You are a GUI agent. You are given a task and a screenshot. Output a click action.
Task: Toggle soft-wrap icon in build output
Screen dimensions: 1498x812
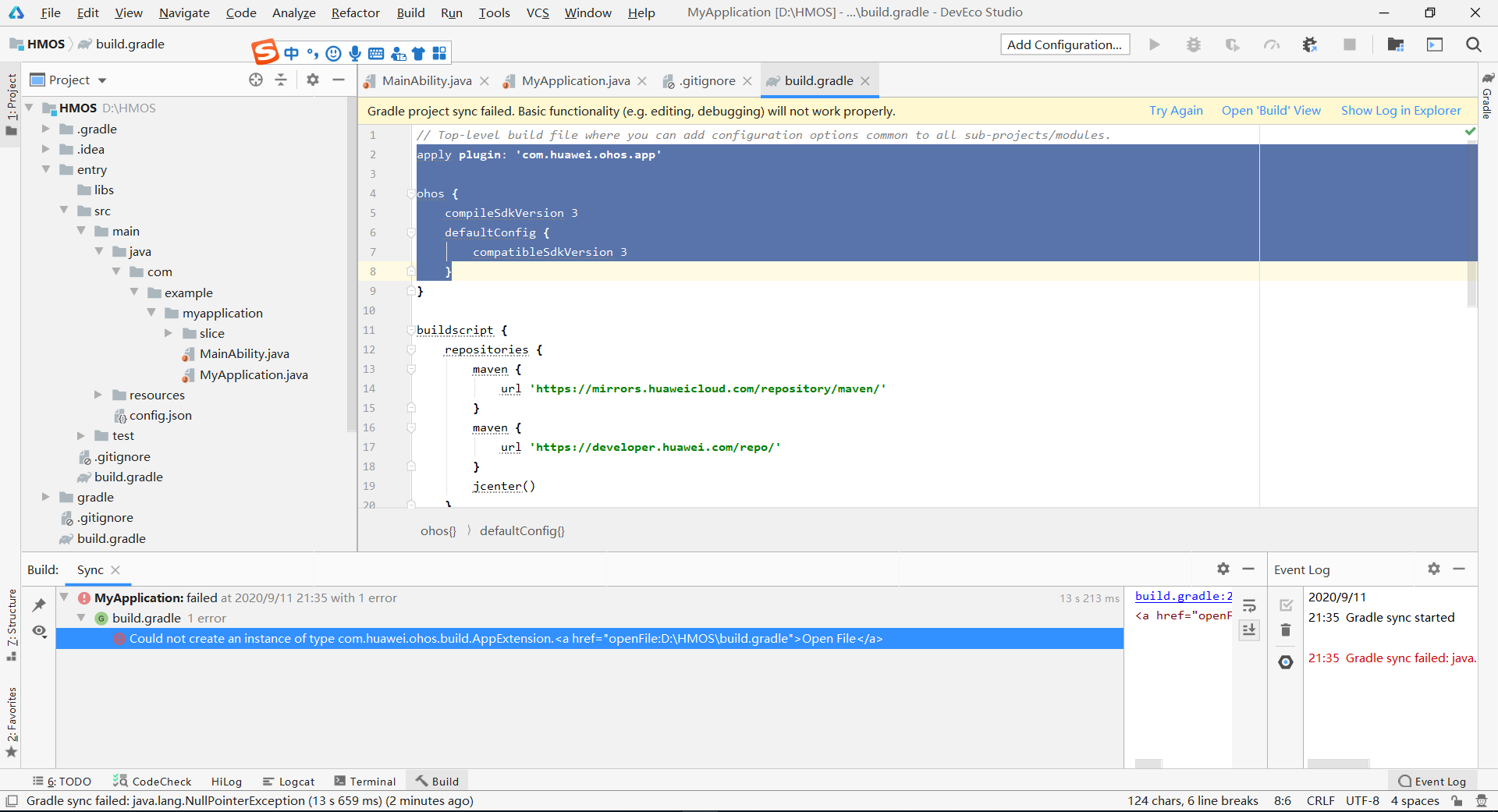[x=1249, y=605]
